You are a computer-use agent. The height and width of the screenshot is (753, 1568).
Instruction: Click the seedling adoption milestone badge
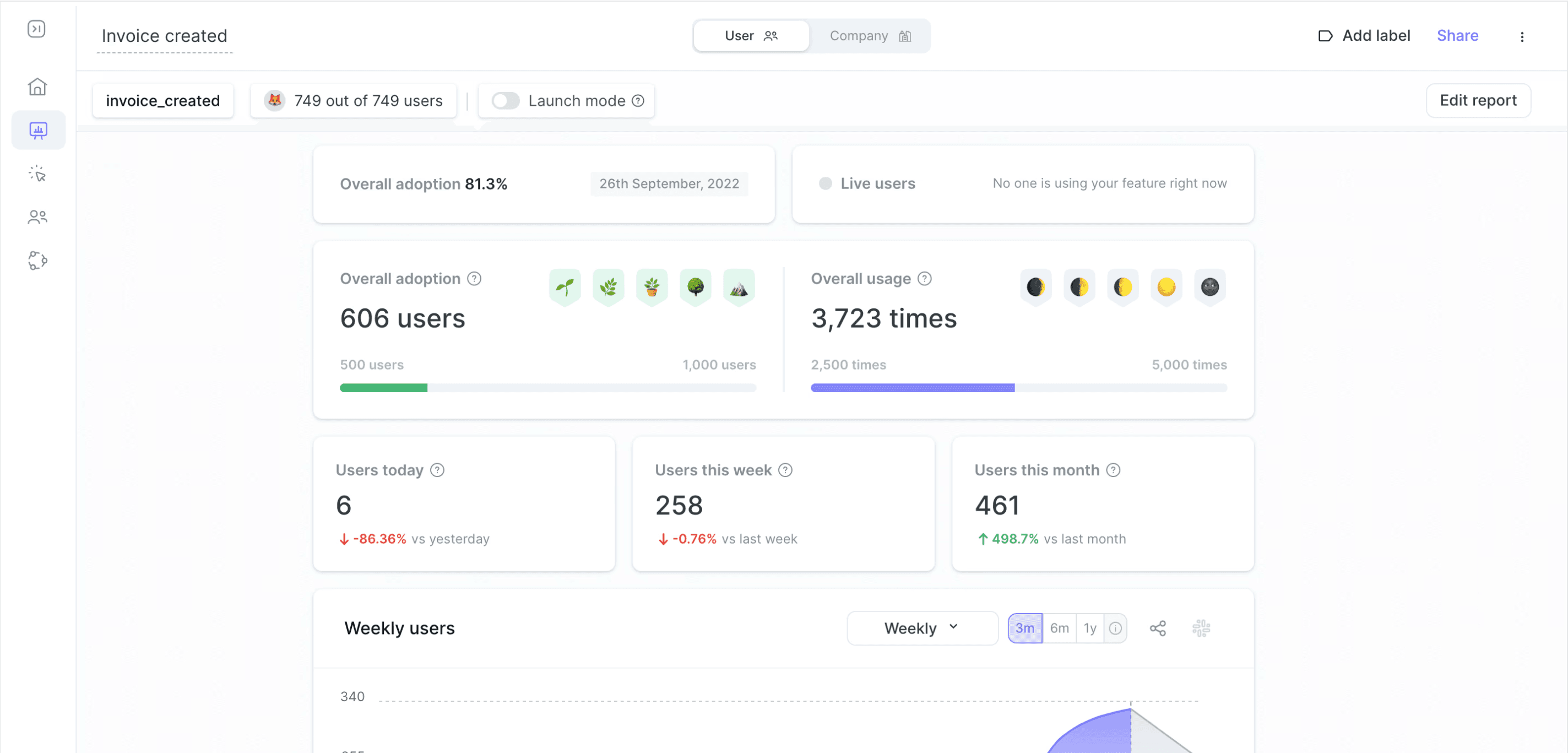[x=565, y=286]
